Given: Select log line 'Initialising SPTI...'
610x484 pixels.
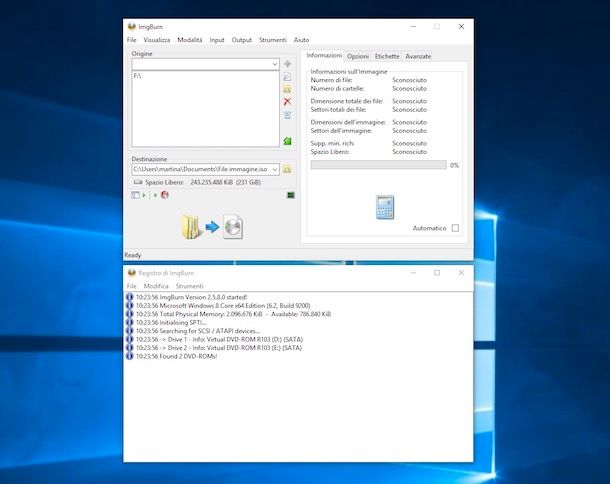Looking at the screenshot, I should (x=171, y=322).
